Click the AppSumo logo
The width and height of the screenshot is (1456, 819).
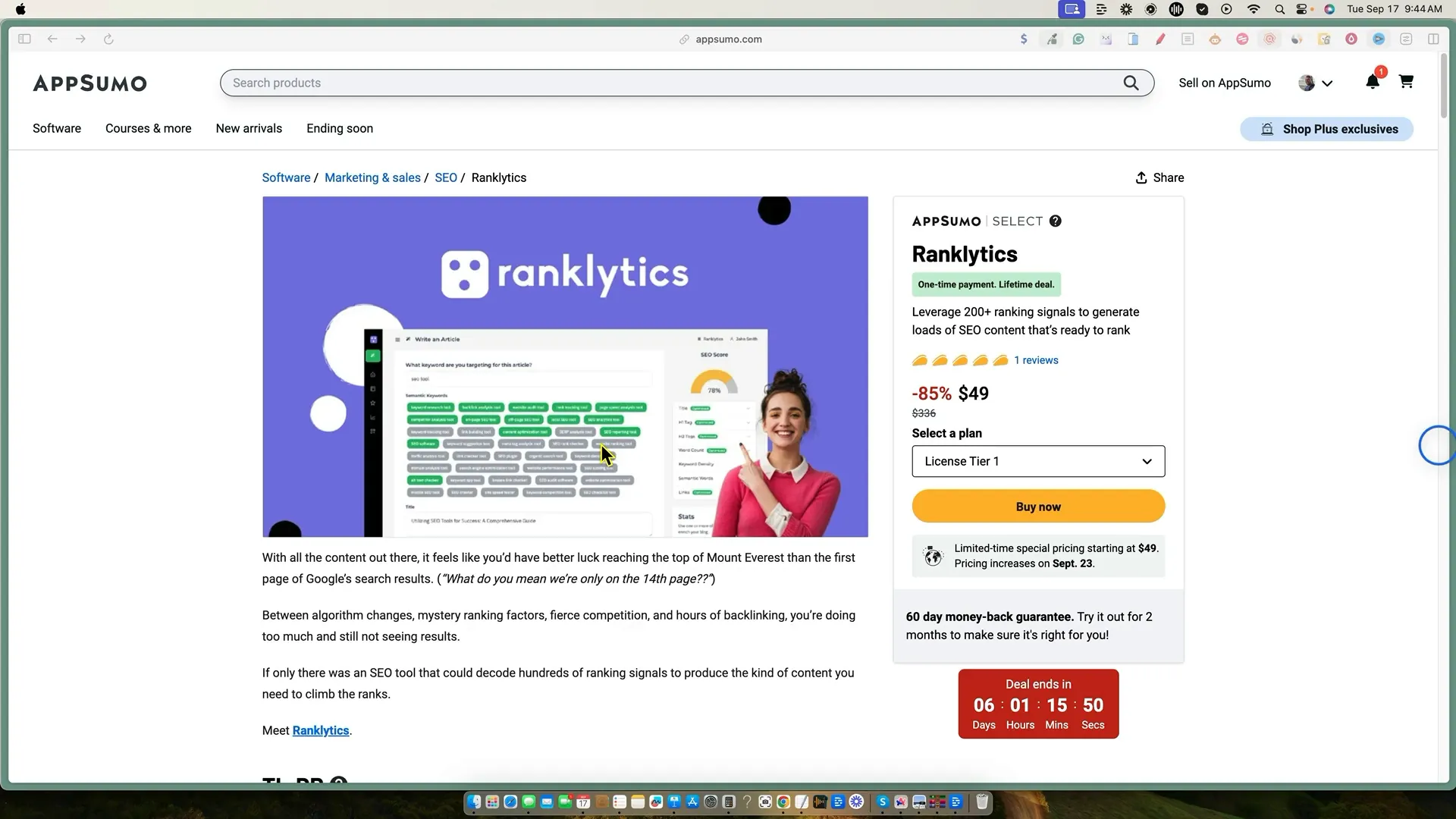[89, 83]
